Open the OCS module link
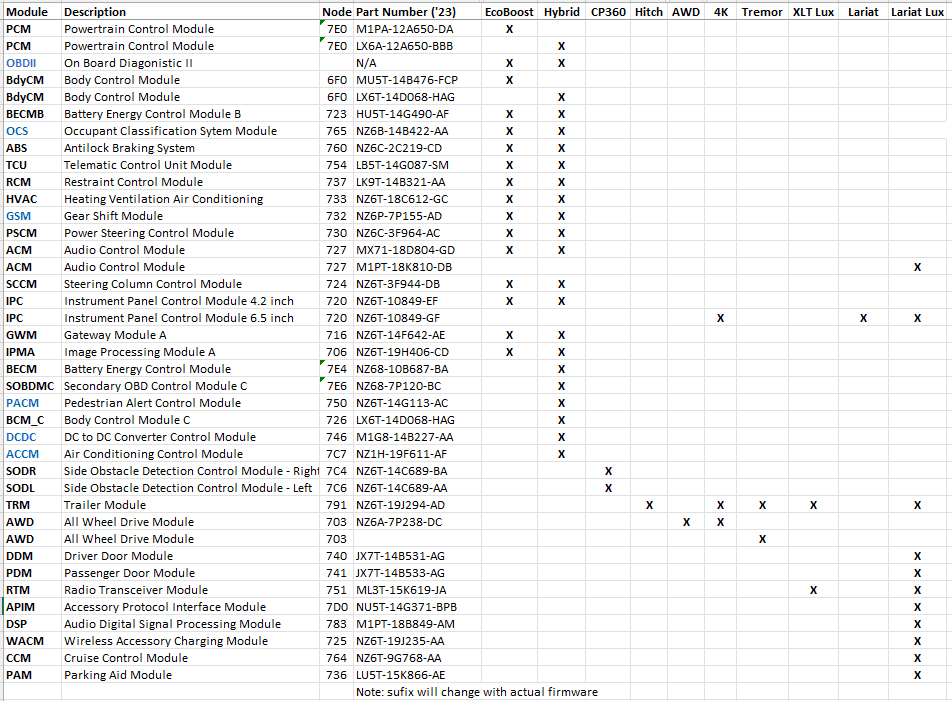The height and width of the screenshot is (701, 952). coord(17,131)
